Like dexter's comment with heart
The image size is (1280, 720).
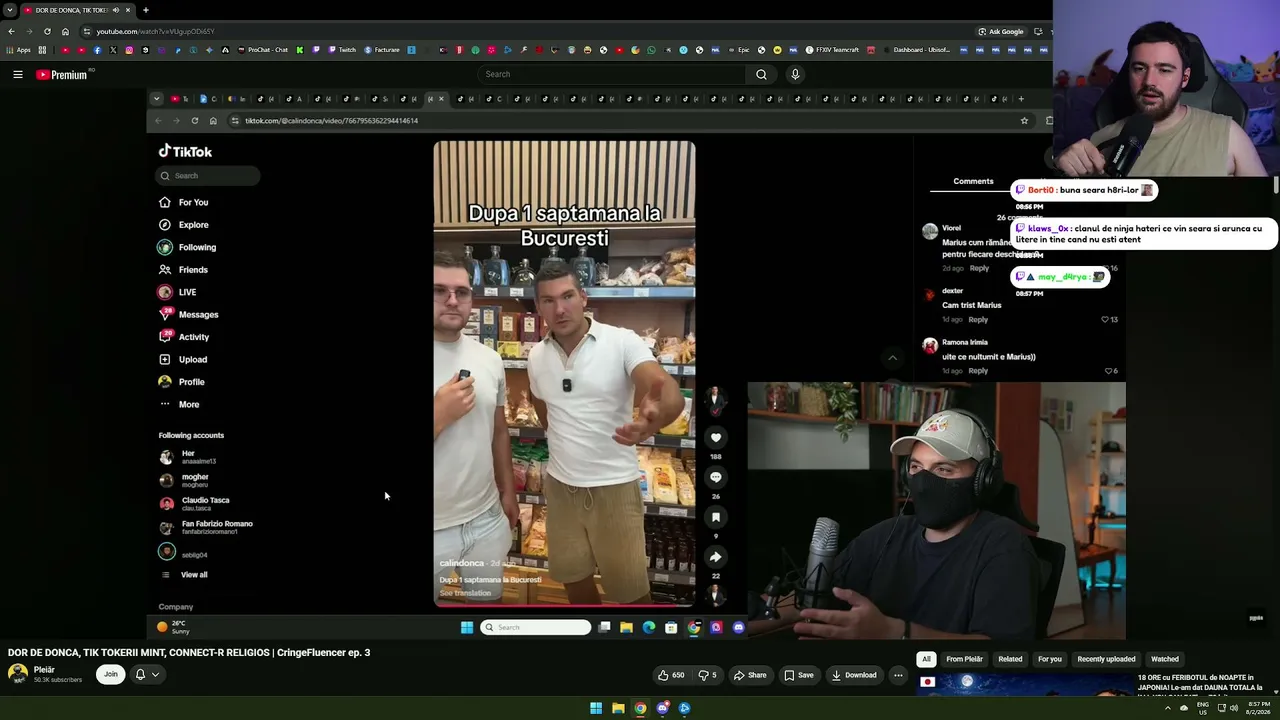[1105, 320]
